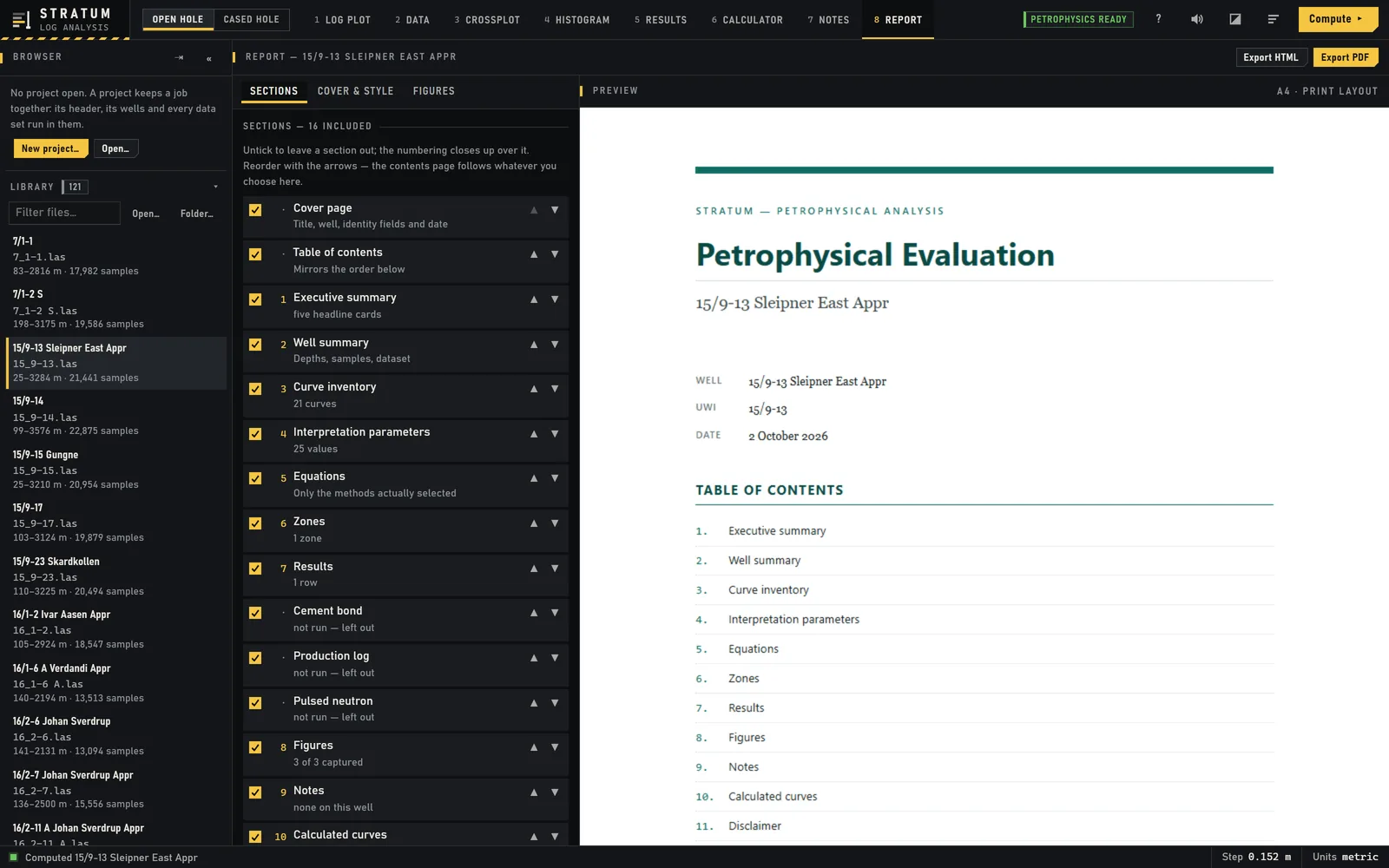This screenshot has height=868, width=1389.
Task: Move Interpretation parameters section up
Action: [x=534, y=434]
